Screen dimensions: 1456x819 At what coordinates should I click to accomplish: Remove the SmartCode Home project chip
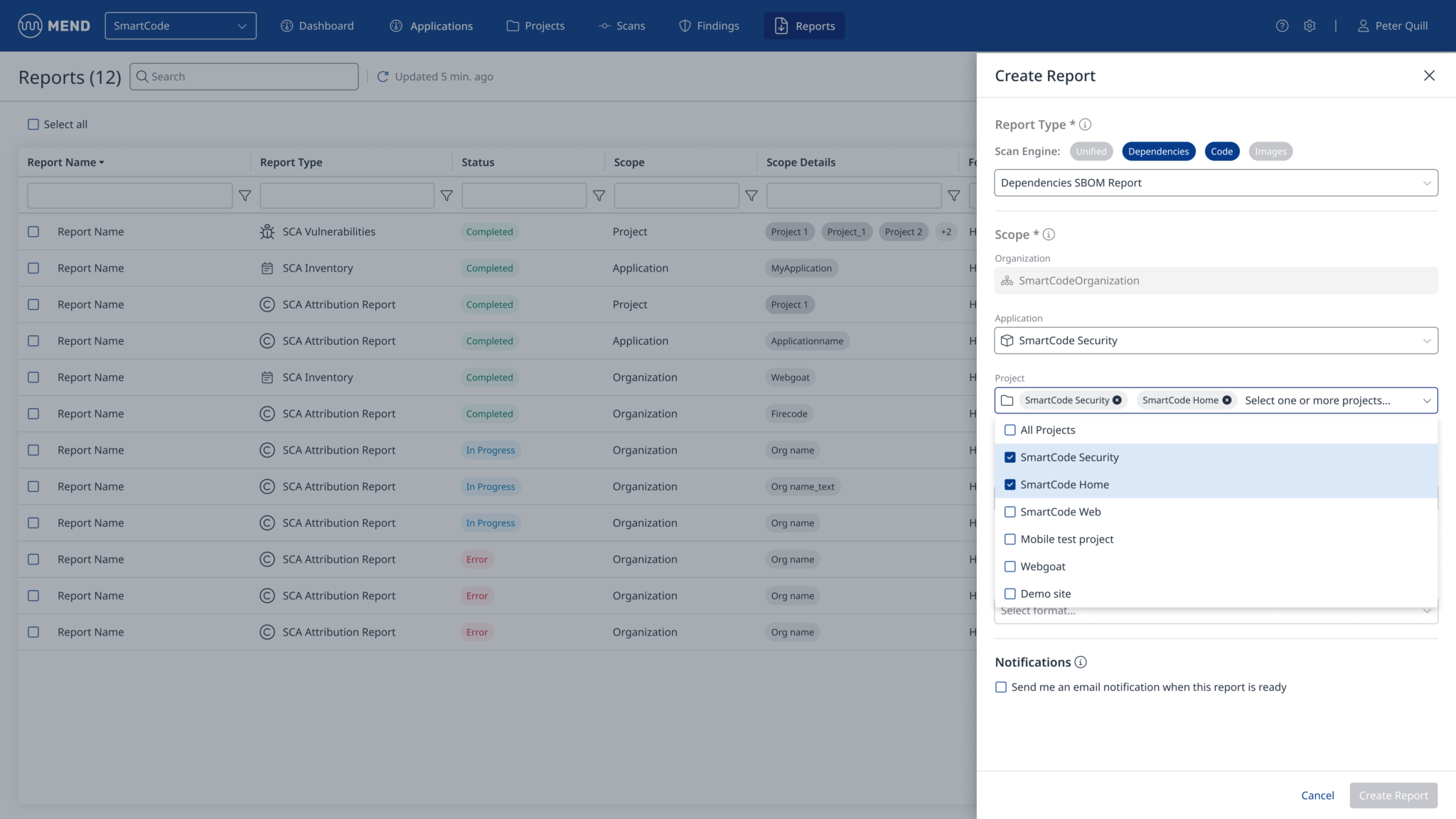[x=1226, y=400]
